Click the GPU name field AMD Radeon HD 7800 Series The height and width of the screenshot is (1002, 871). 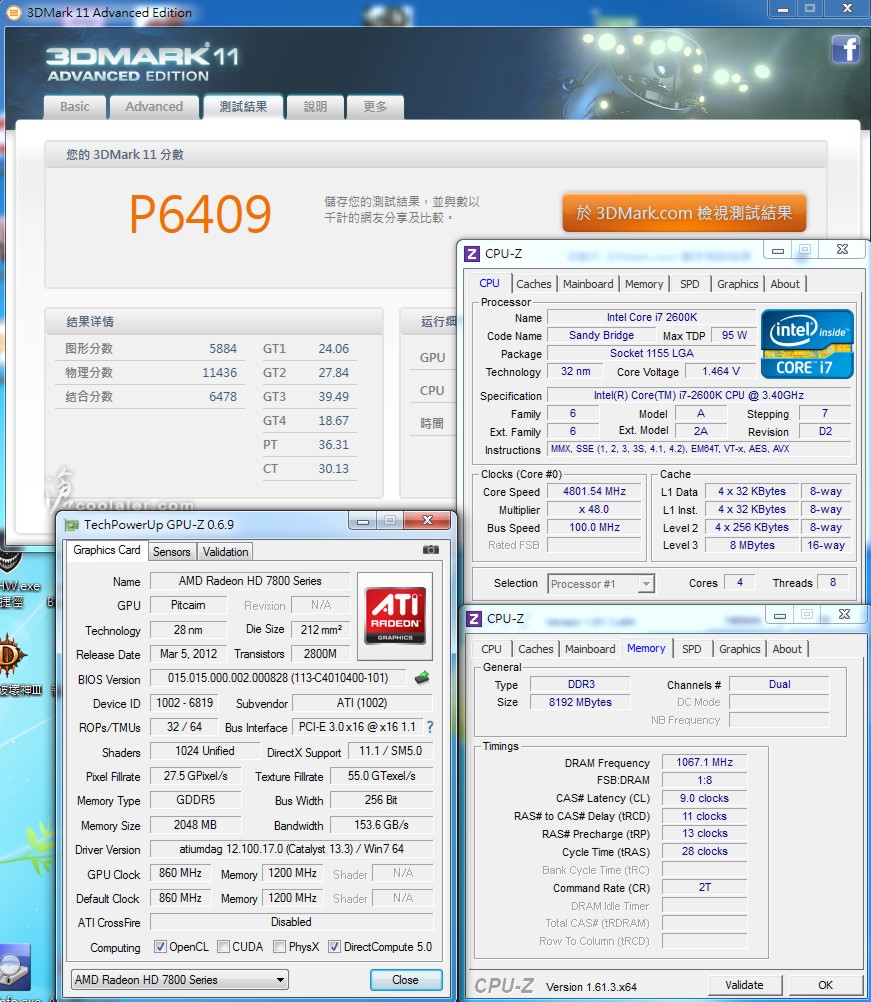pyautogui.click(x=250, y=581)
